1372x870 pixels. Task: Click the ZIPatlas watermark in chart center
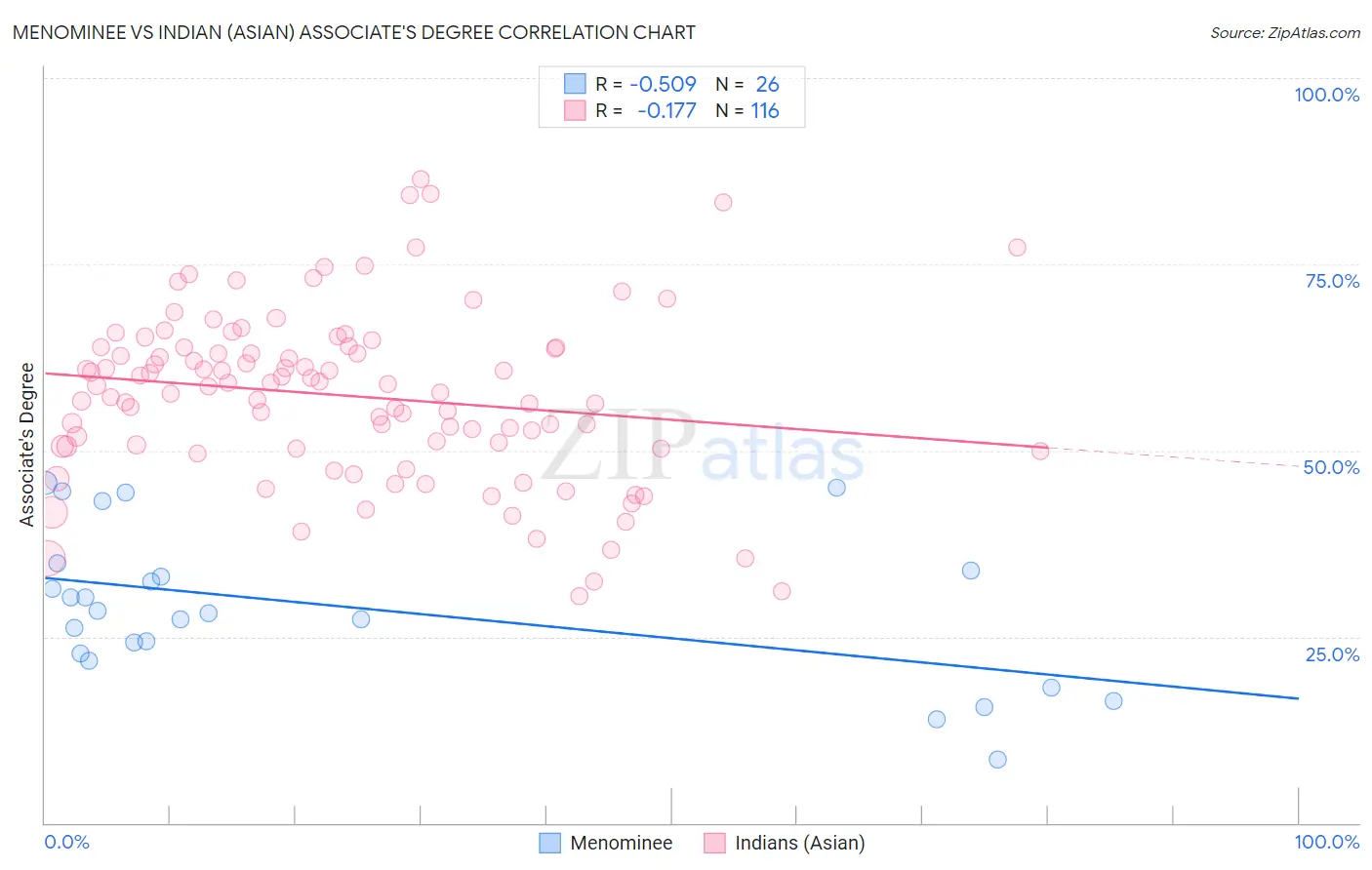click(703, 448)
